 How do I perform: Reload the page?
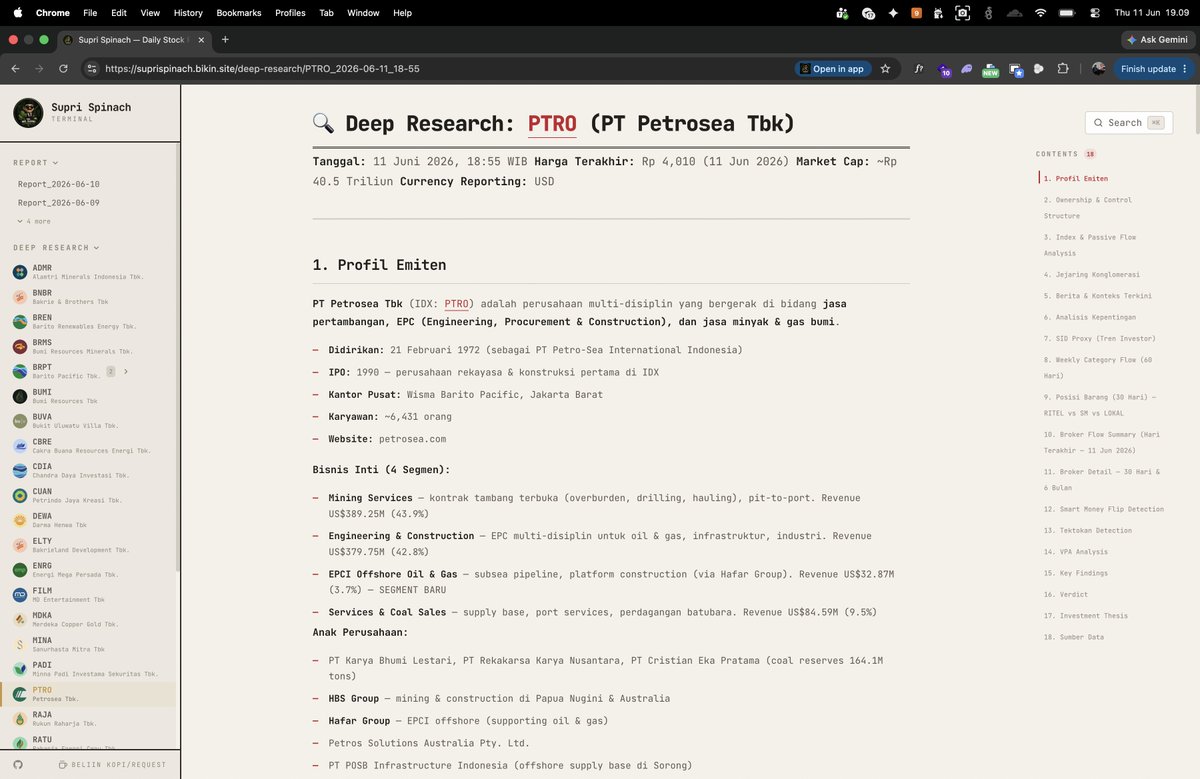63,69
